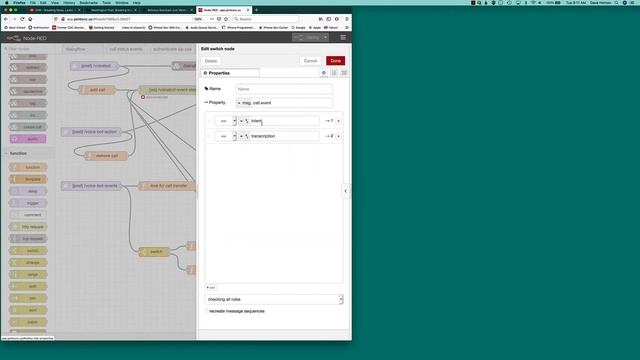This screenshot has height=360, width=640.
Task: Click the transcription rule value field
Action: [x=284, y=136]
